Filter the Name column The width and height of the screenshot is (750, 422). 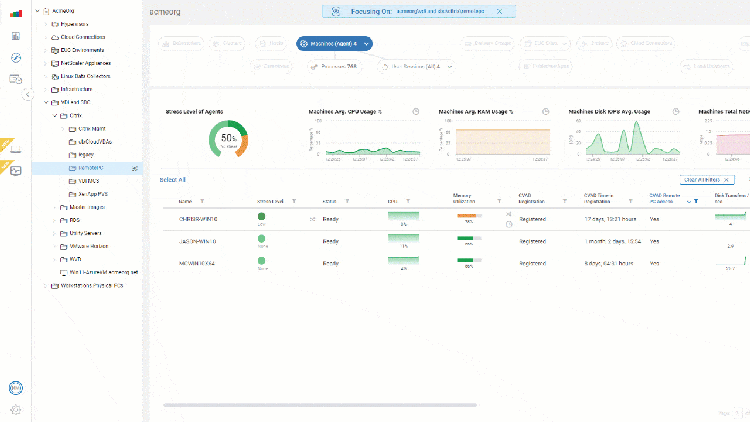pyautogui.click(x=202, y=201)
